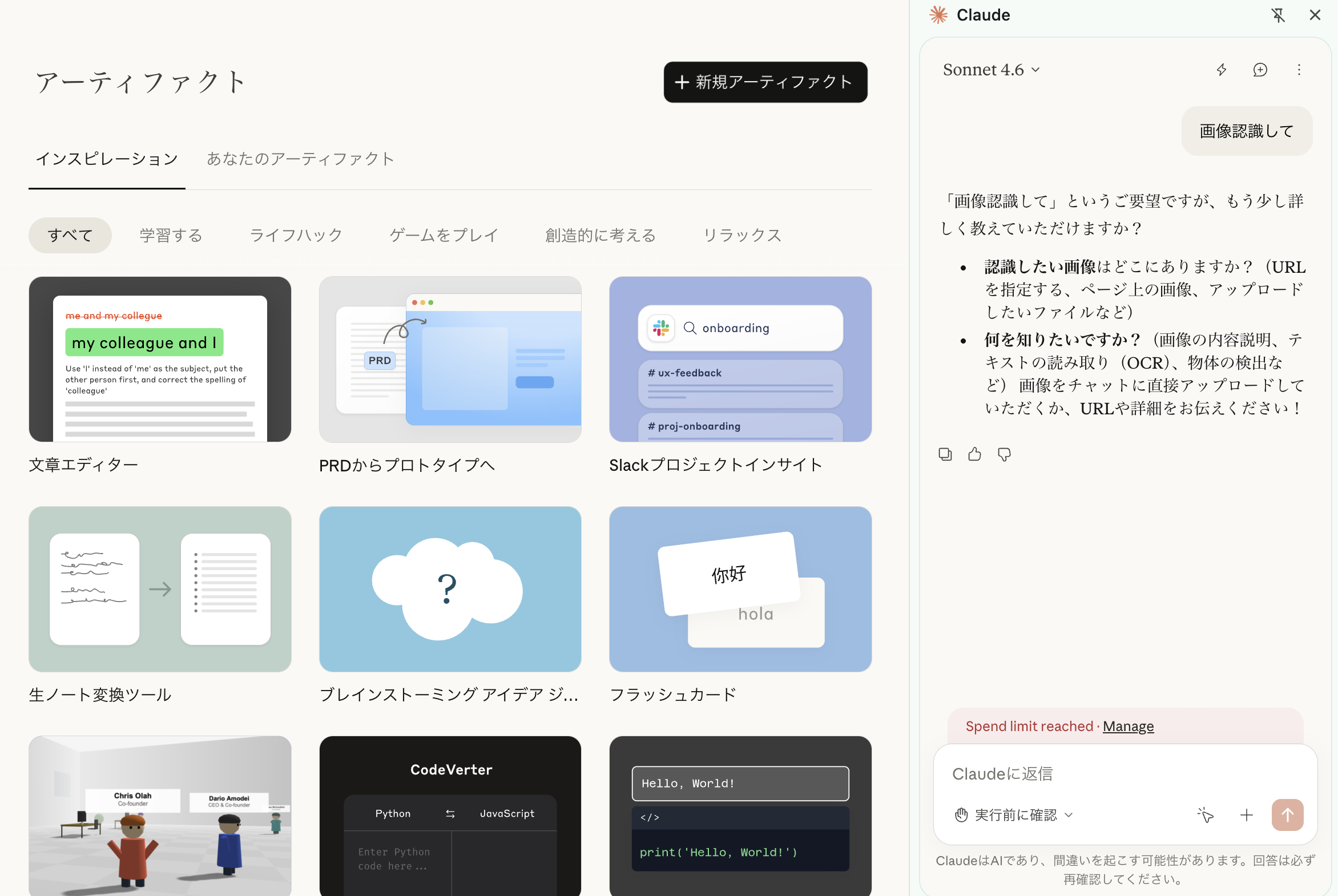Viewport: 1338px width, 896px height.
Task: Unpin the Claude sidebar
Action: pos(1279,15)
